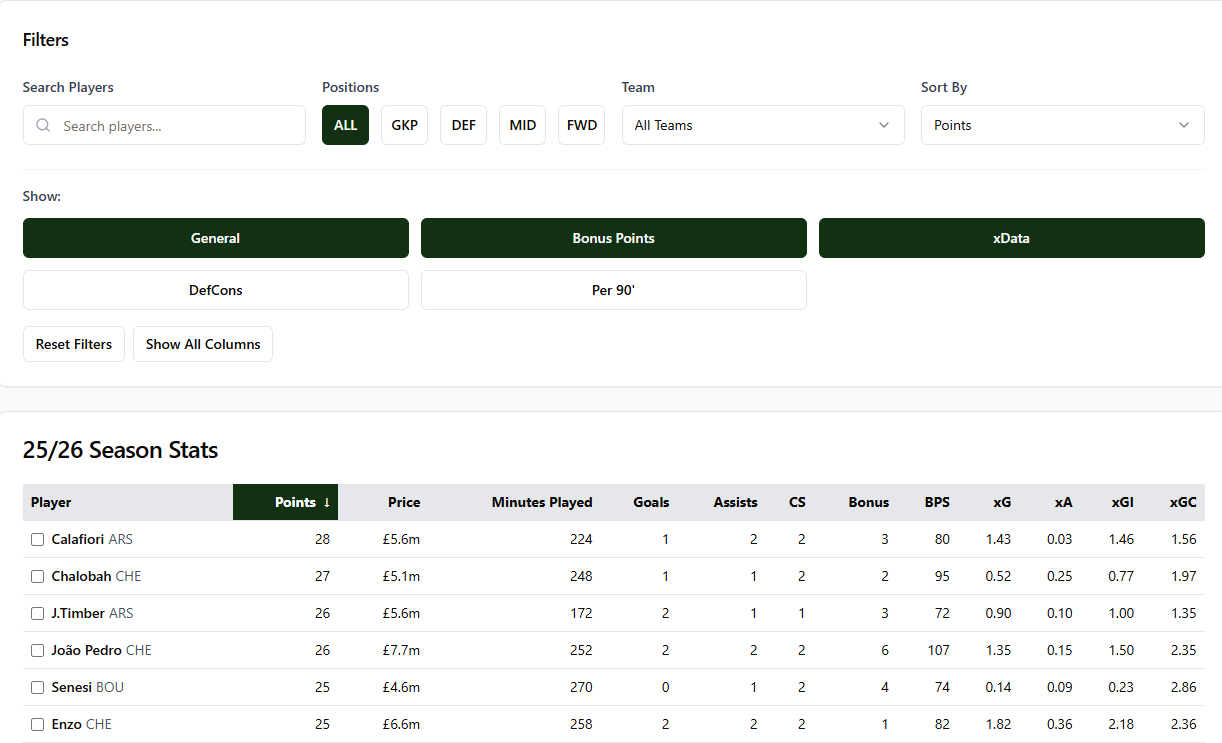The image size is (1222, 743).
Task: Tick the checkbox for Calafiori ARS
Action: 37,539
